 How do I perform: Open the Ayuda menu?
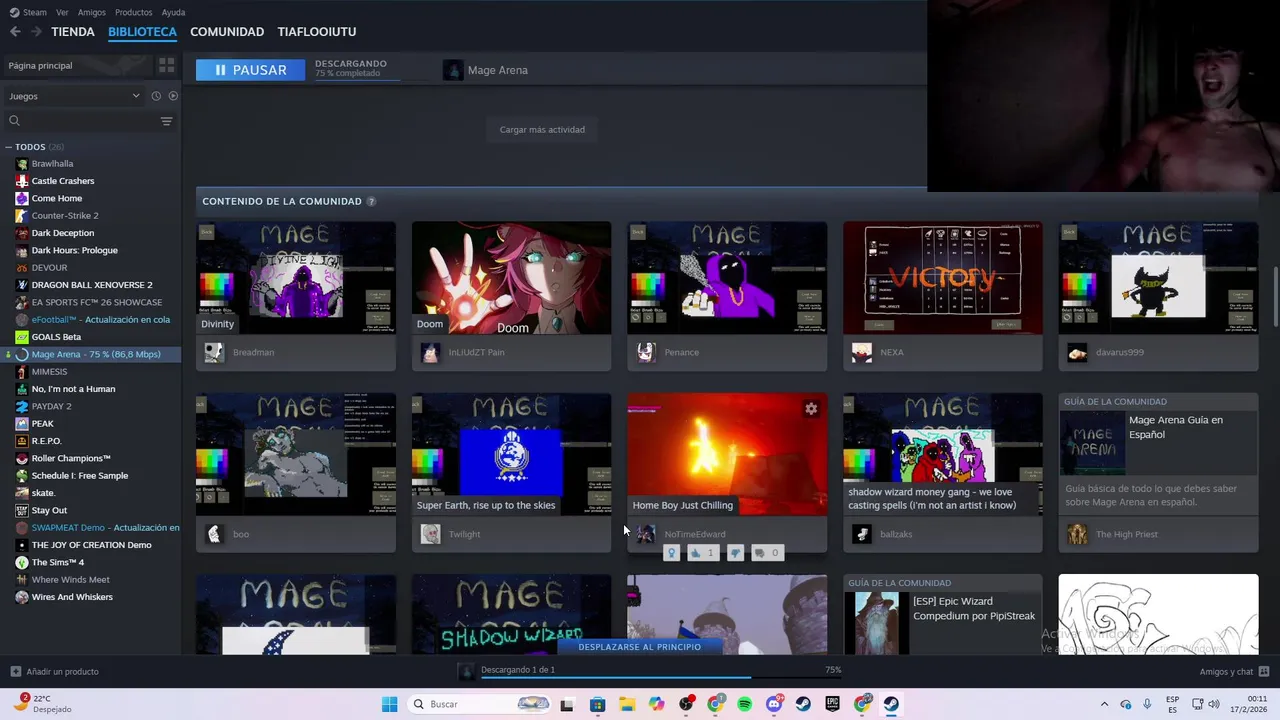tap(174, 12)
